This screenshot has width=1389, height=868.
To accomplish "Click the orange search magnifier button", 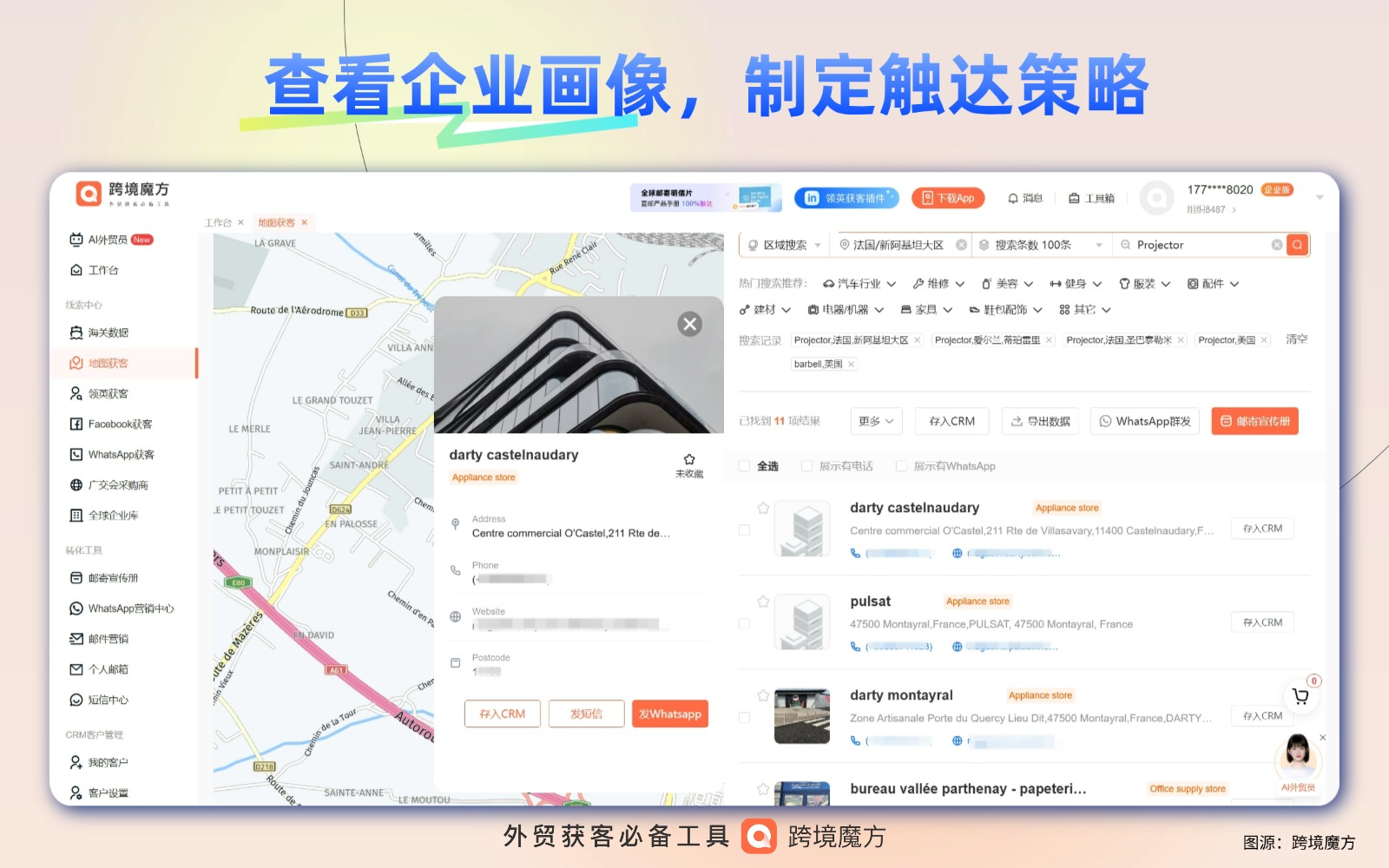I will click(x=1297, y=245).
